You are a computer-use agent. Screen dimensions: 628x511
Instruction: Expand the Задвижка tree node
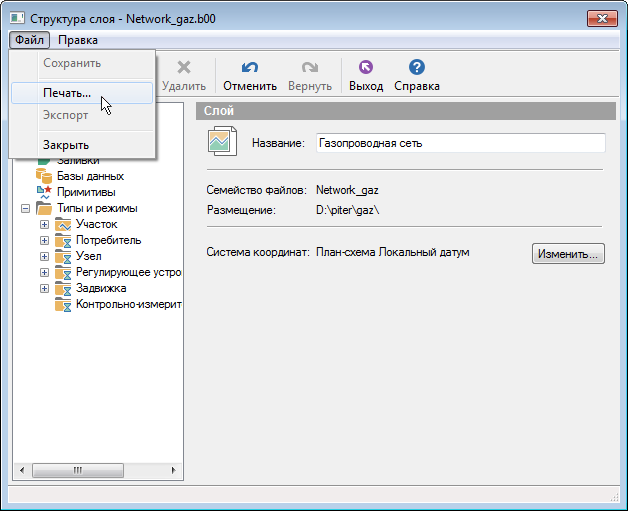point(44,289)
